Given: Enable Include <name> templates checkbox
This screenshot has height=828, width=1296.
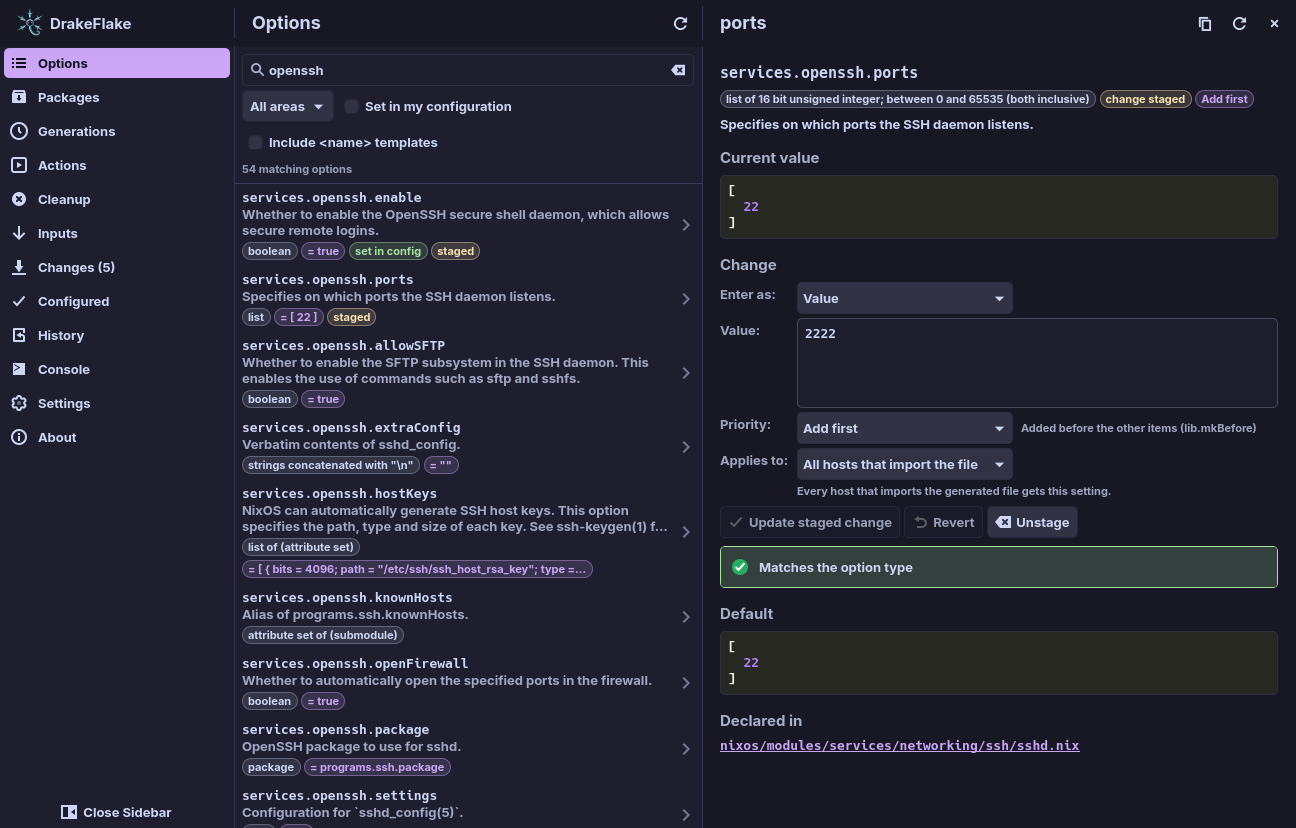Looking at the screenshot, I should (256, 142).
